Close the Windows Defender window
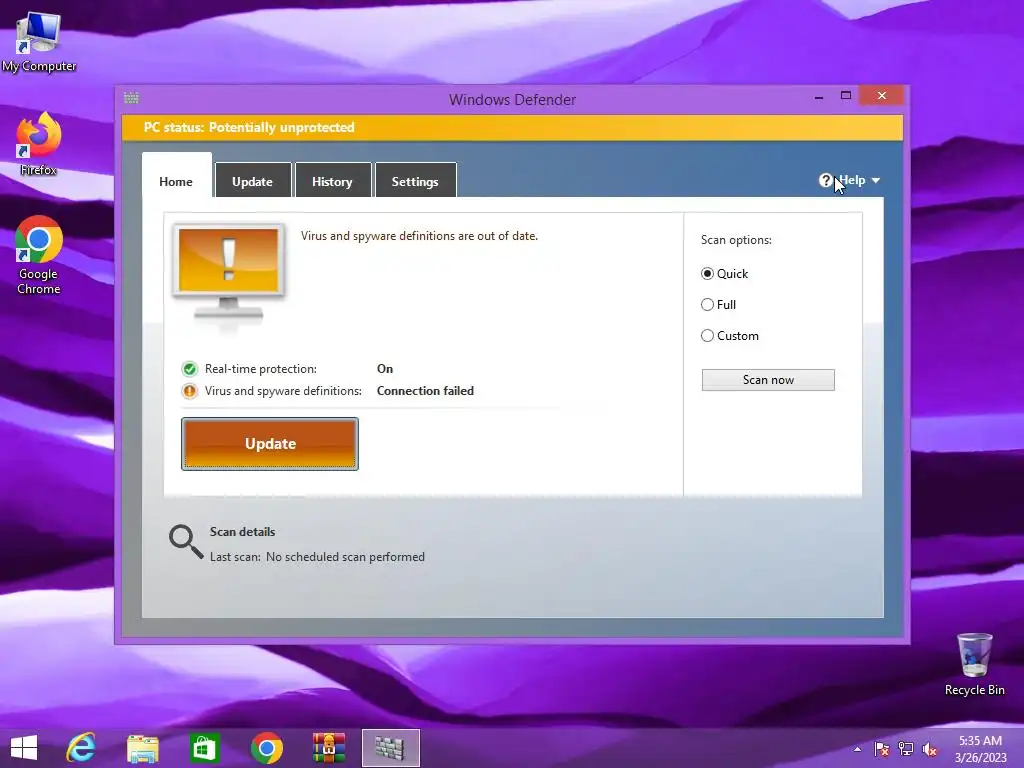This screenshot has width=1024, height=768. [882, 96]
